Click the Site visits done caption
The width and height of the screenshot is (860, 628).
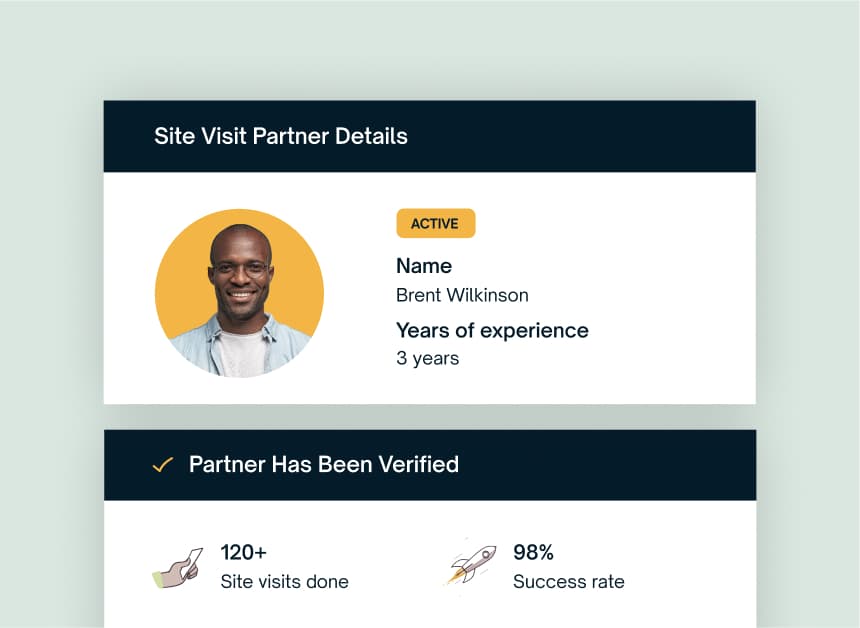coord(284,581)
